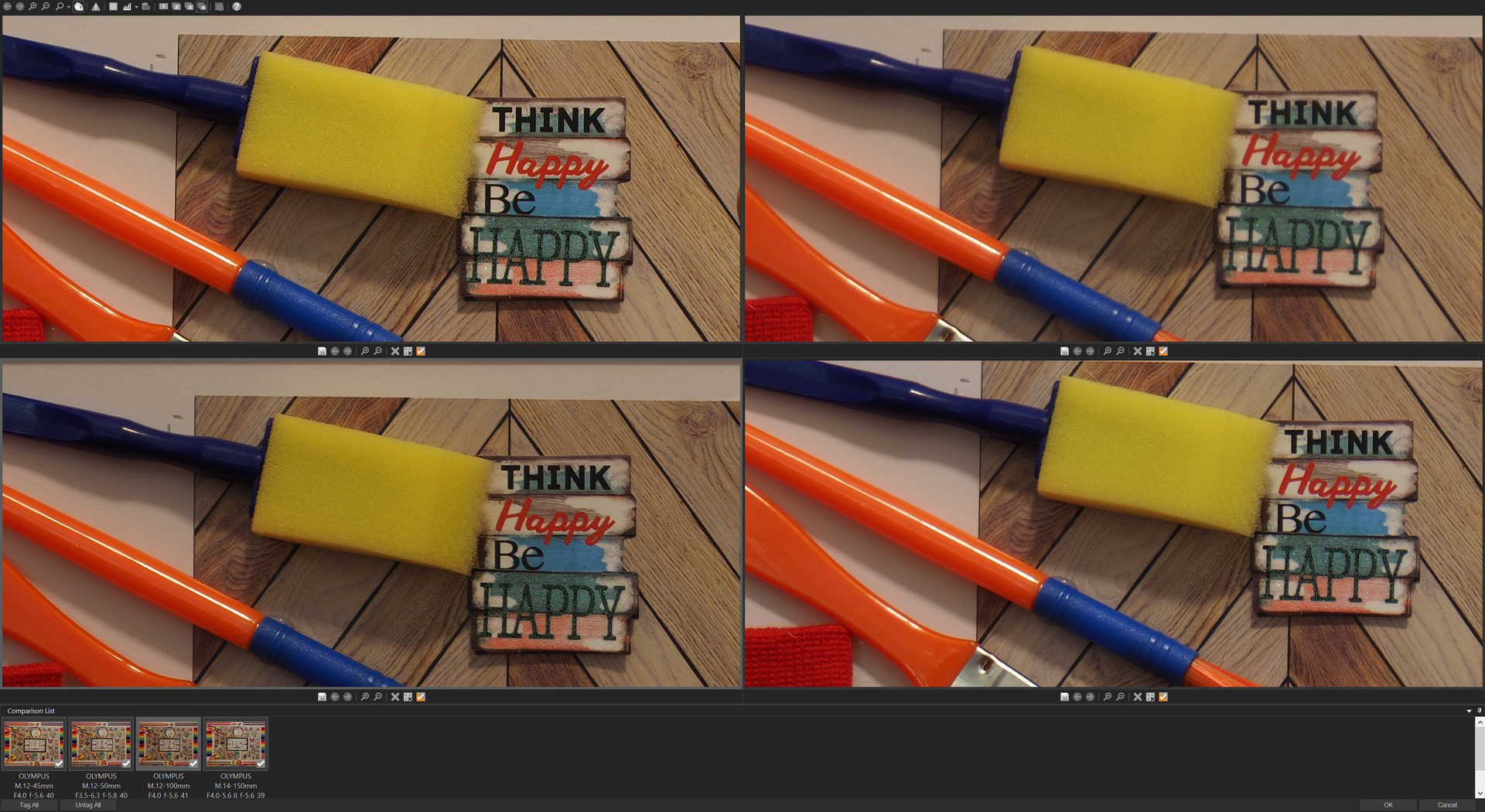Toggle the warning triangle highlight icon
The width and height of the screenshot is (1485, 812).
96,6
